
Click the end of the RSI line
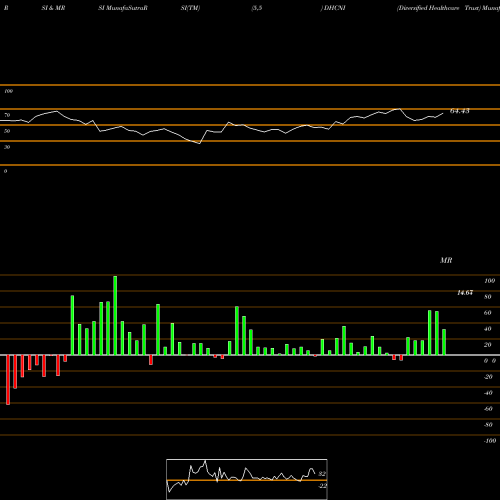pyautogui.click(x=443, y=114)
